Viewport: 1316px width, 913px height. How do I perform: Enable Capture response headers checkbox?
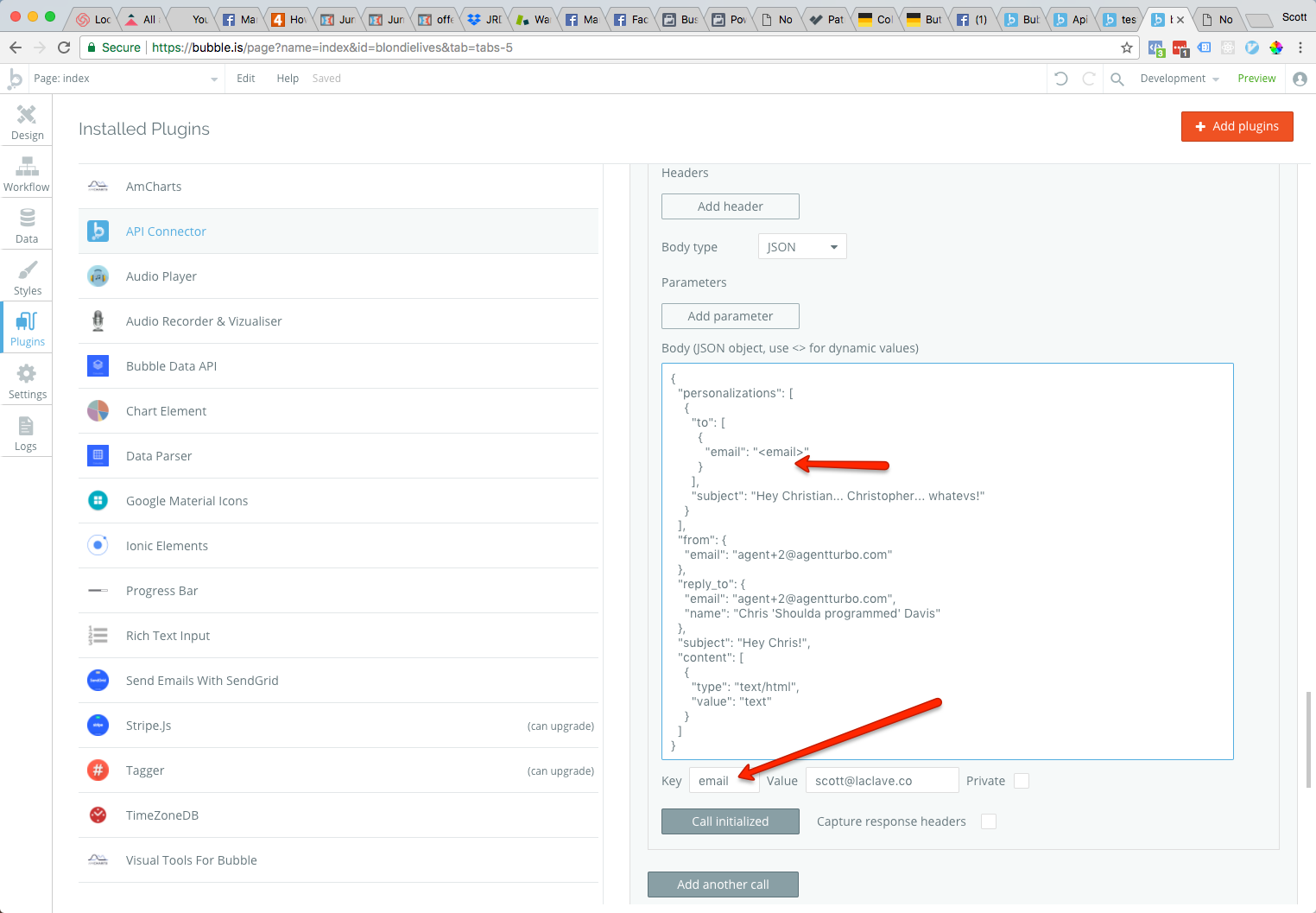989,821
